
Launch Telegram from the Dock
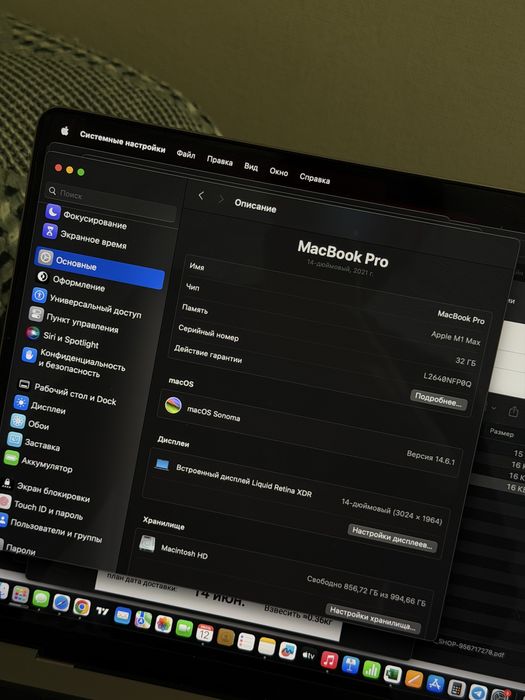[x=478, y=692]
